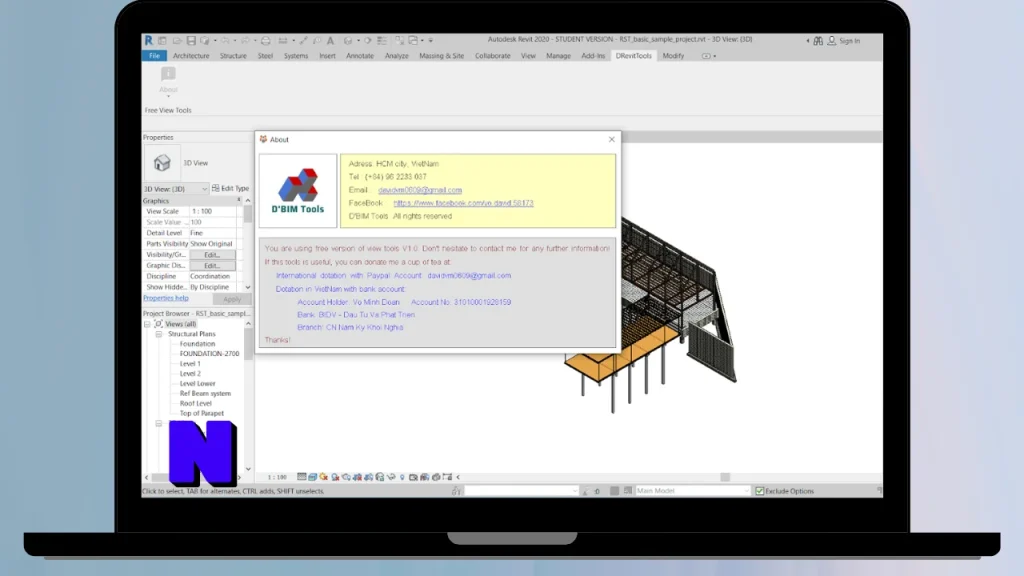Switch to the Collaborate ribbon tab

[492, 56]
